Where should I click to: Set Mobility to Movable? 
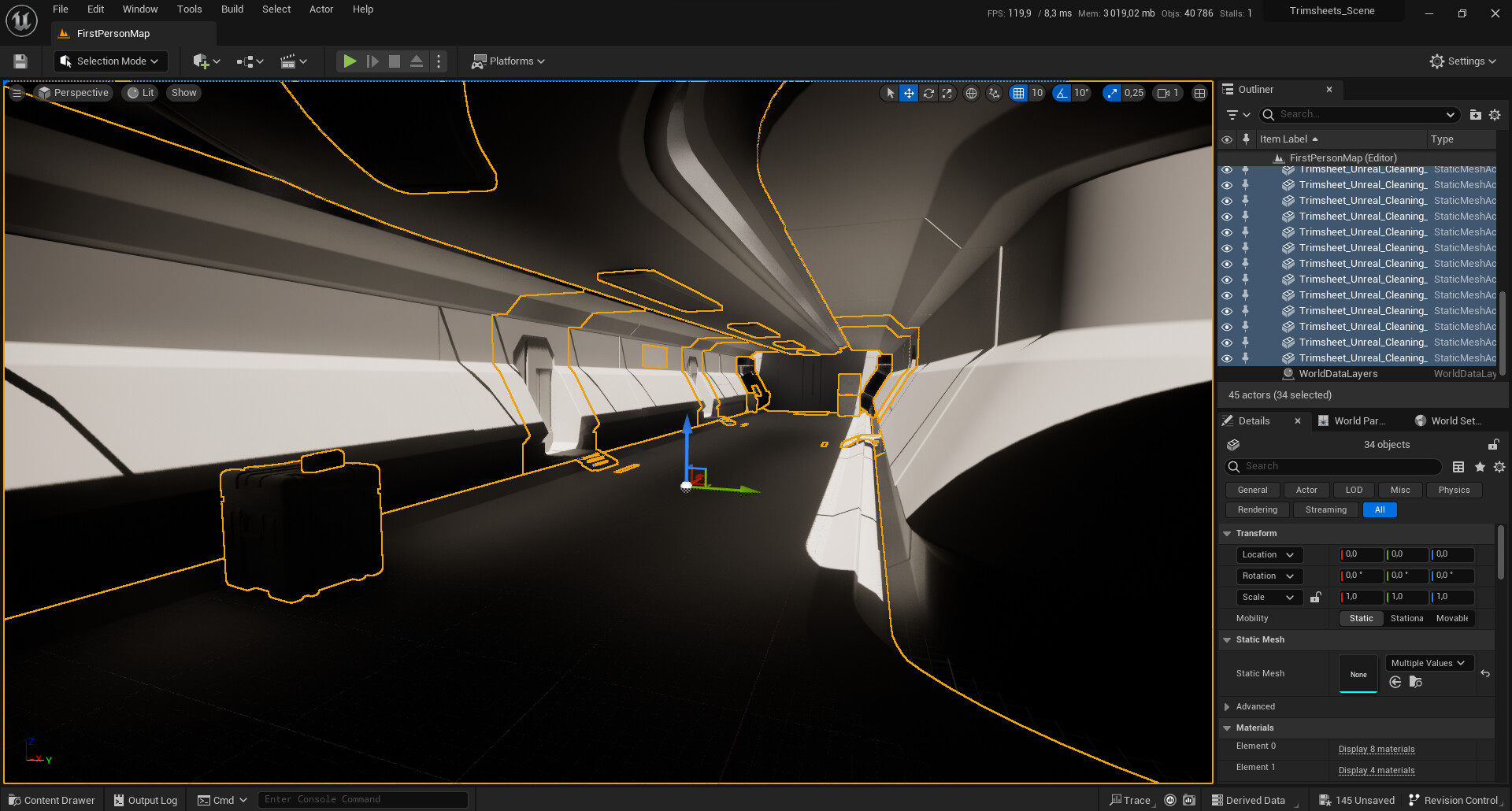[x=1451, y=619]
